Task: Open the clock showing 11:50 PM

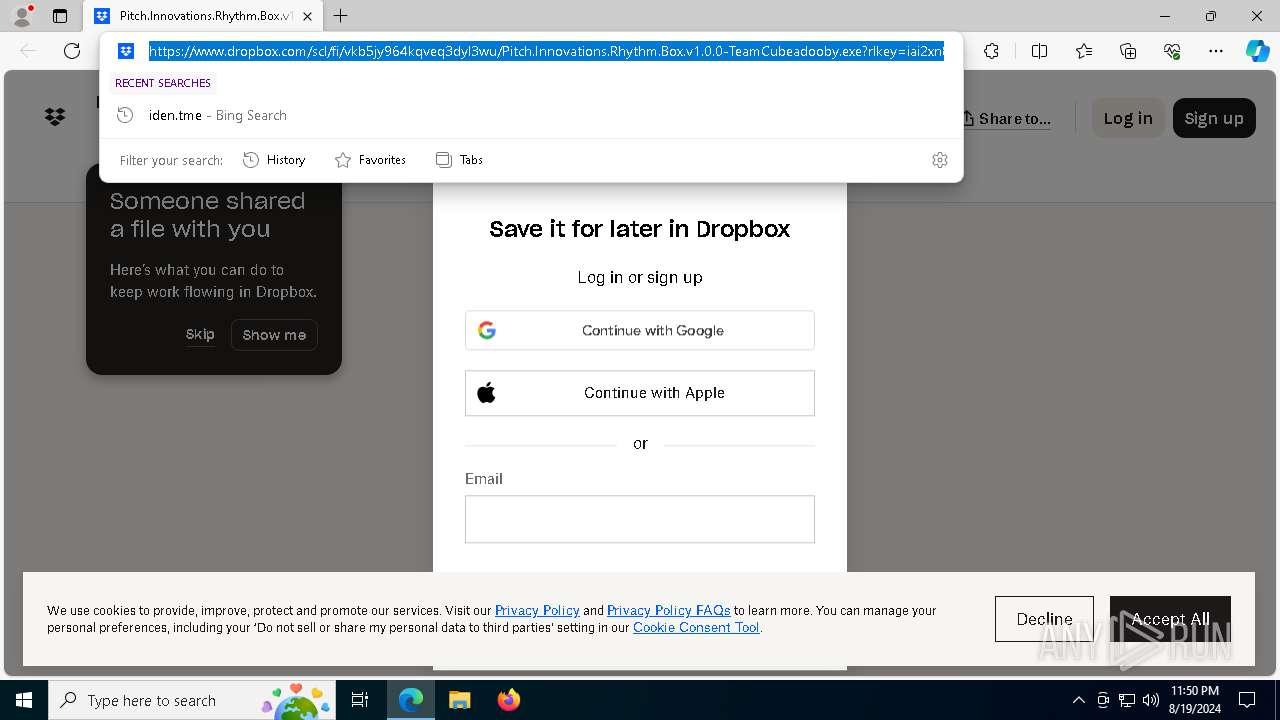Action: (x=1195, y=700)
